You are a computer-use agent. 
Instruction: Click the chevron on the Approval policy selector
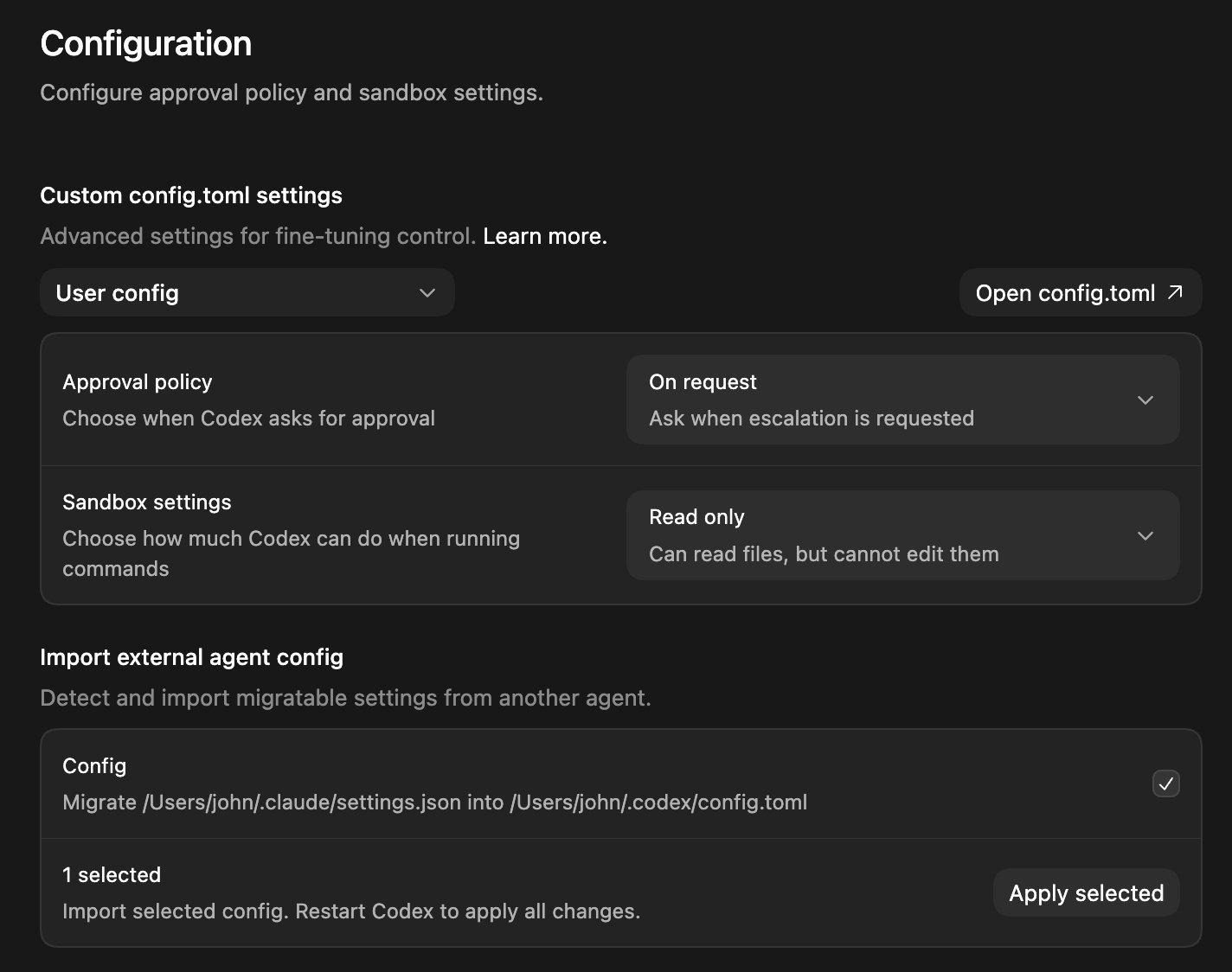1145,400
